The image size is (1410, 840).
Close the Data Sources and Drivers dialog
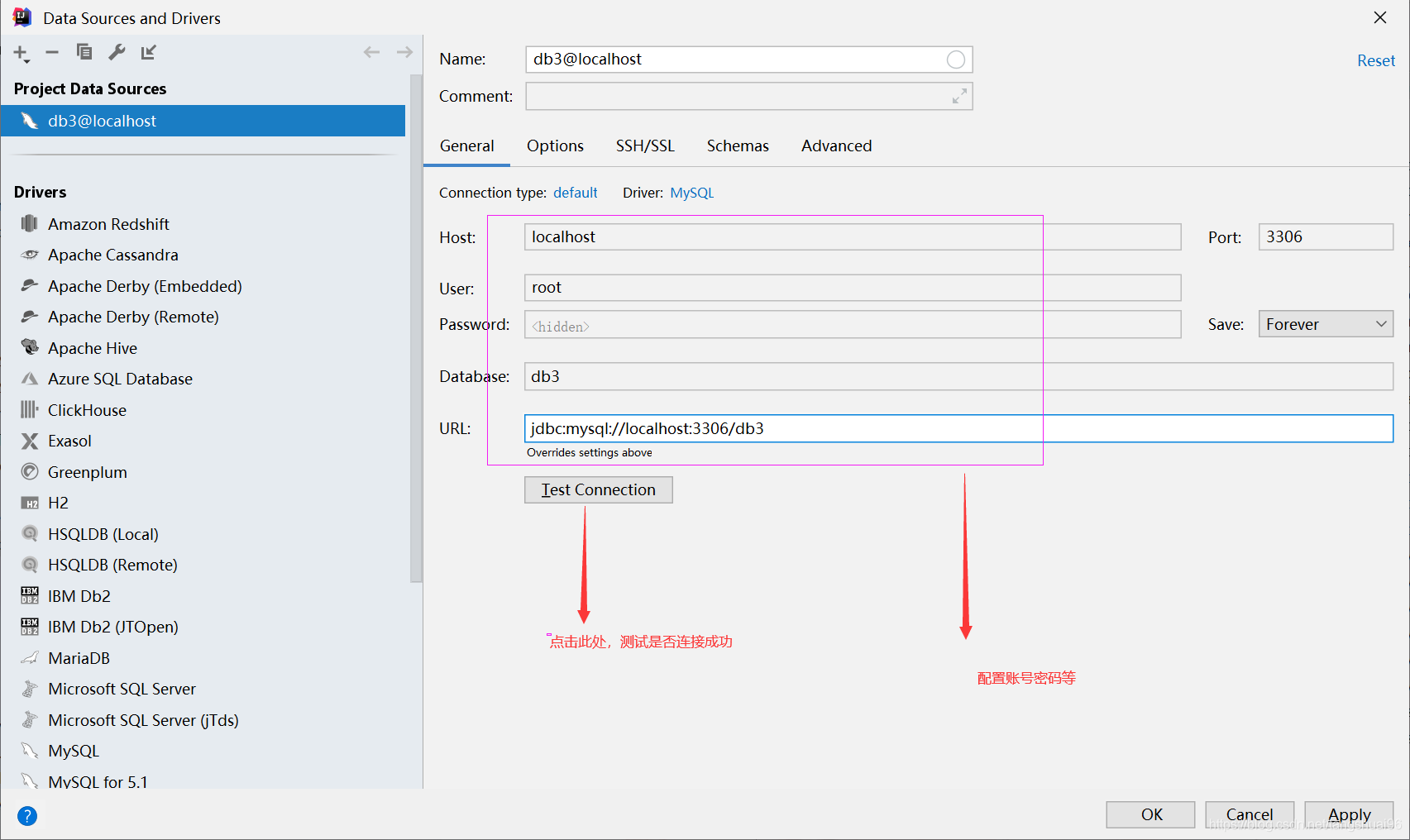point(1379,17)
